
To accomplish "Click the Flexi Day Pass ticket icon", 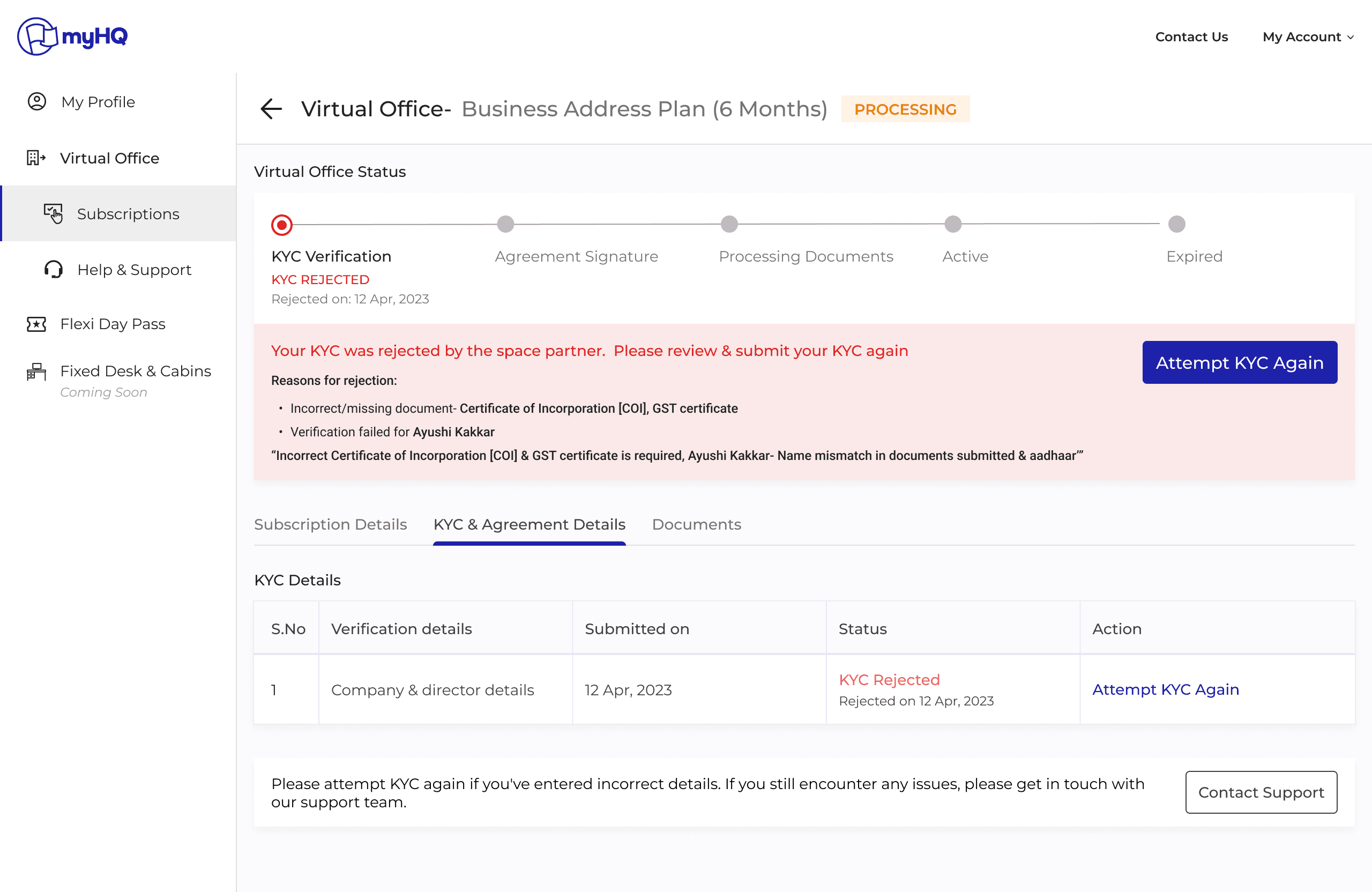I will point(36,324).
